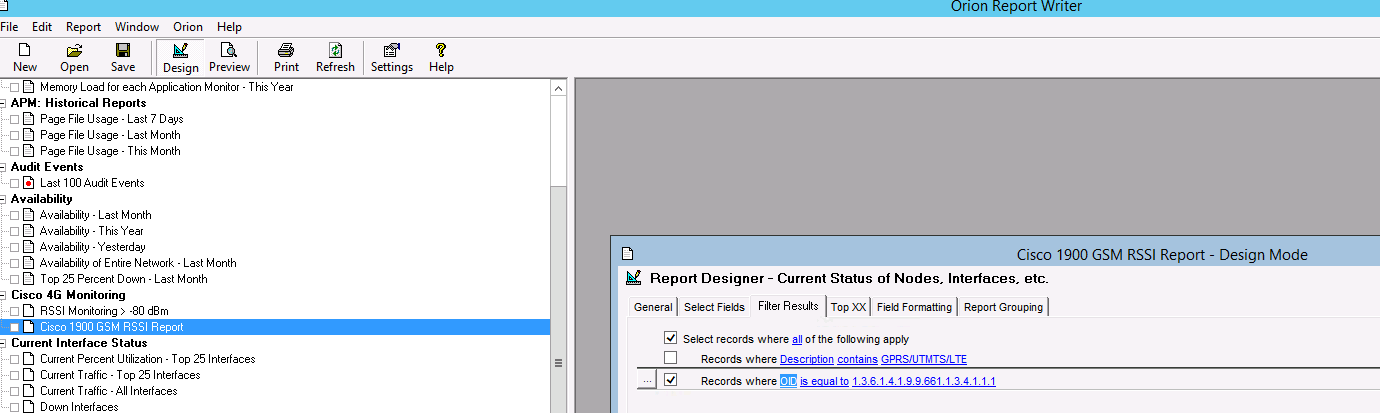Collapse the Cisco 4G Monitoring group
Screen dimensions: 1380x413
(4, 295)
